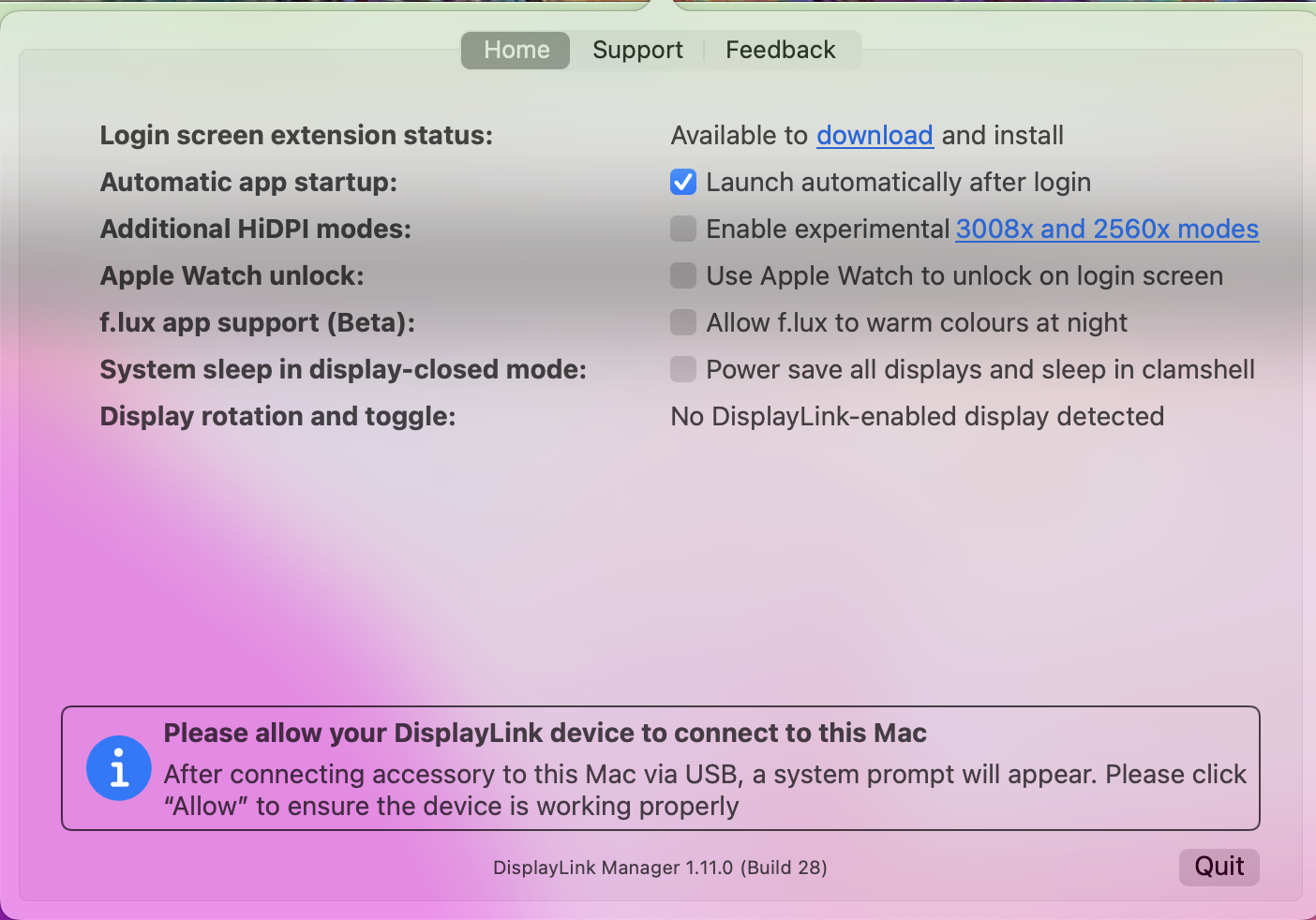
Task: Click 'No DisplayLink-enabled display detected' text
Action: click(x=918, y=417)
